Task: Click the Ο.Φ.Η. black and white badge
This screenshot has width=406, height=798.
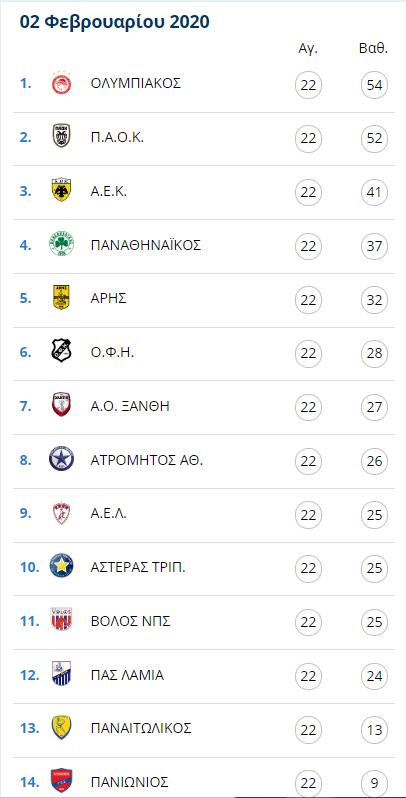Action: [x=62, y=352]
